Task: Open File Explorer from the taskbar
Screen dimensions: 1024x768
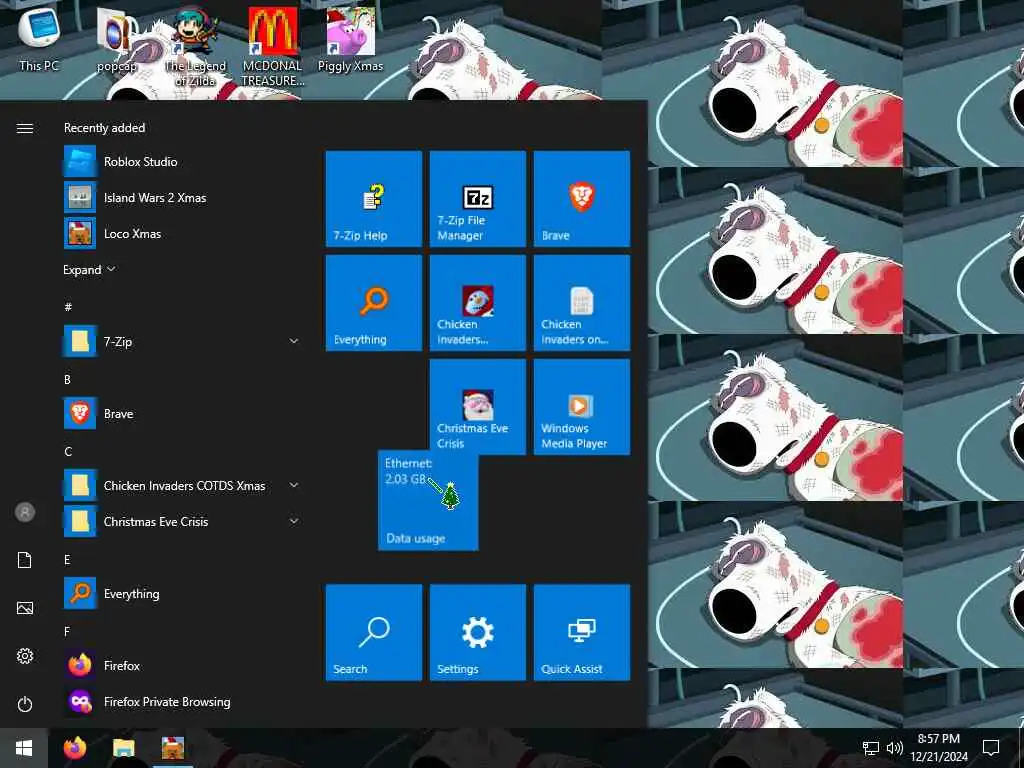Action: point(123,748)
